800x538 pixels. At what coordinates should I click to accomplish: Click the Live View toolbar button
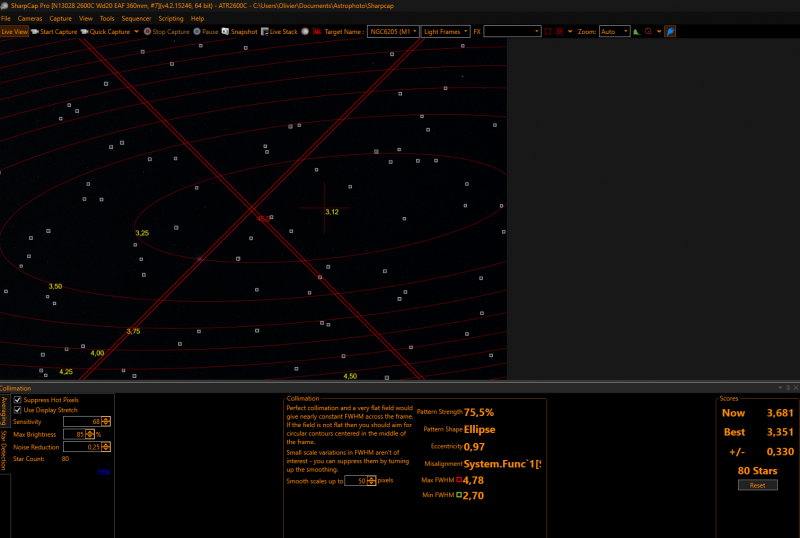14,32
